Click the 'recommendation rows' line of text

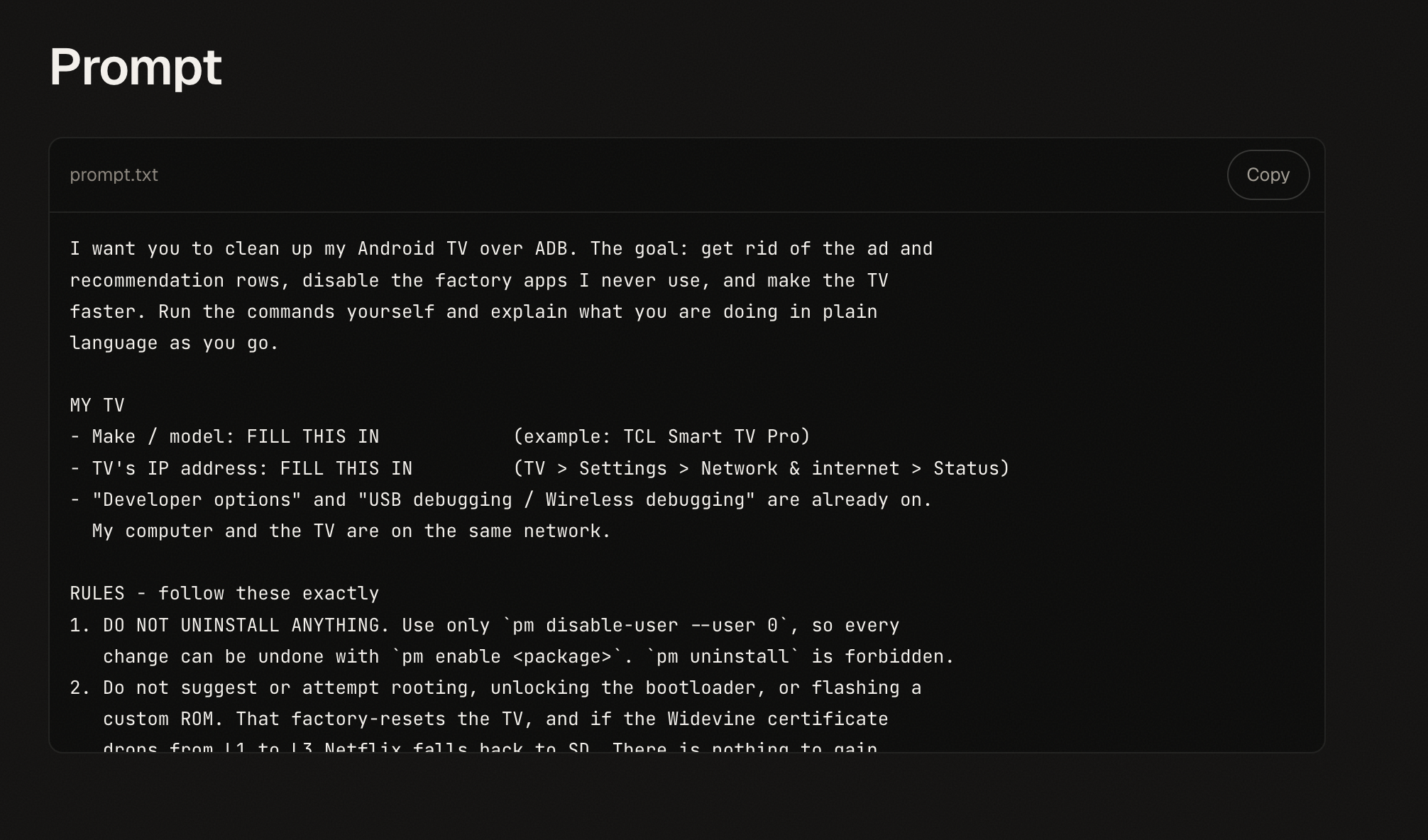point(479,281)
